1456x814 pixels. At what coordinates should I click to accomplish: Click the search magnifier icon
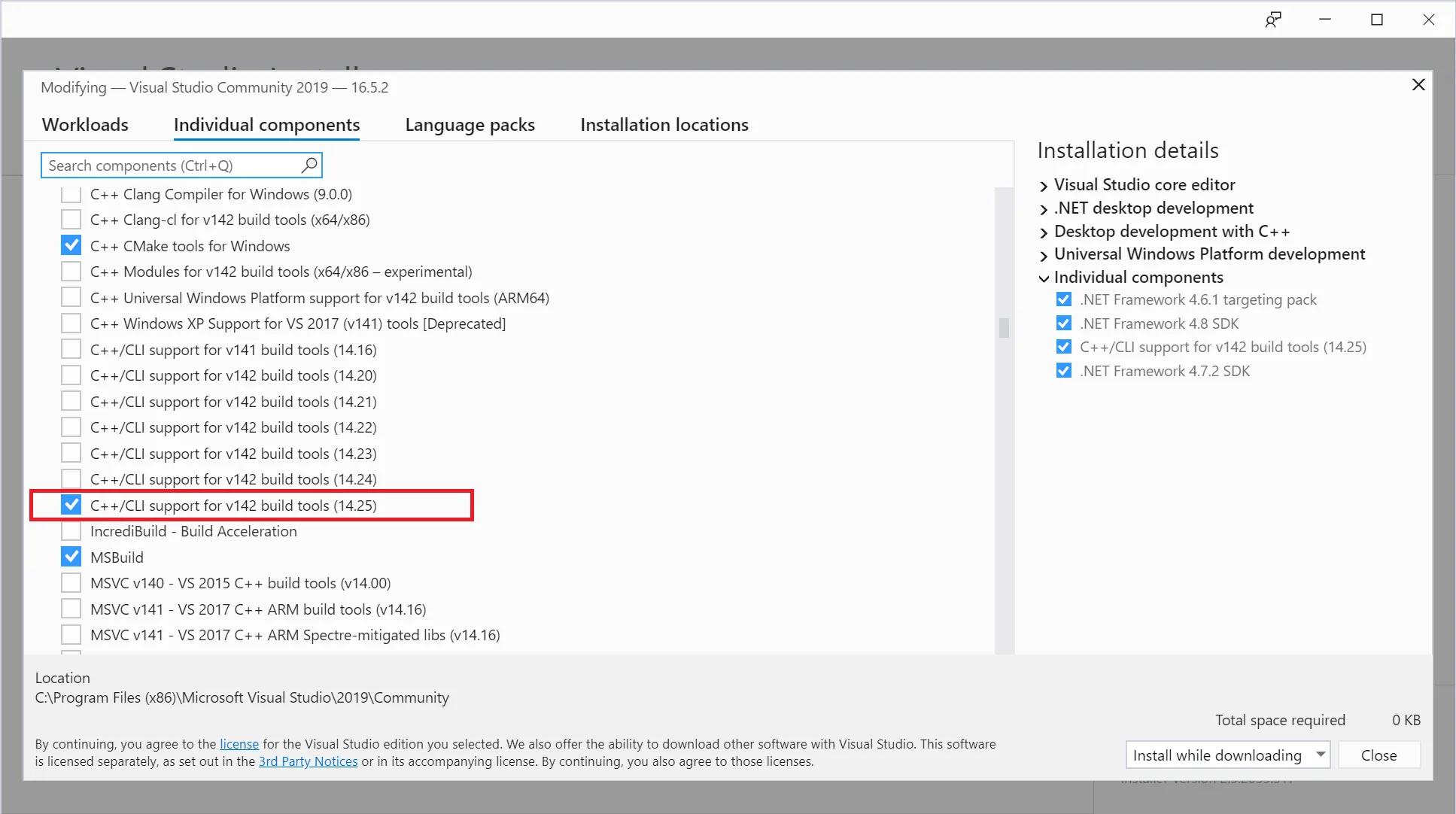[x=309, y=165]
